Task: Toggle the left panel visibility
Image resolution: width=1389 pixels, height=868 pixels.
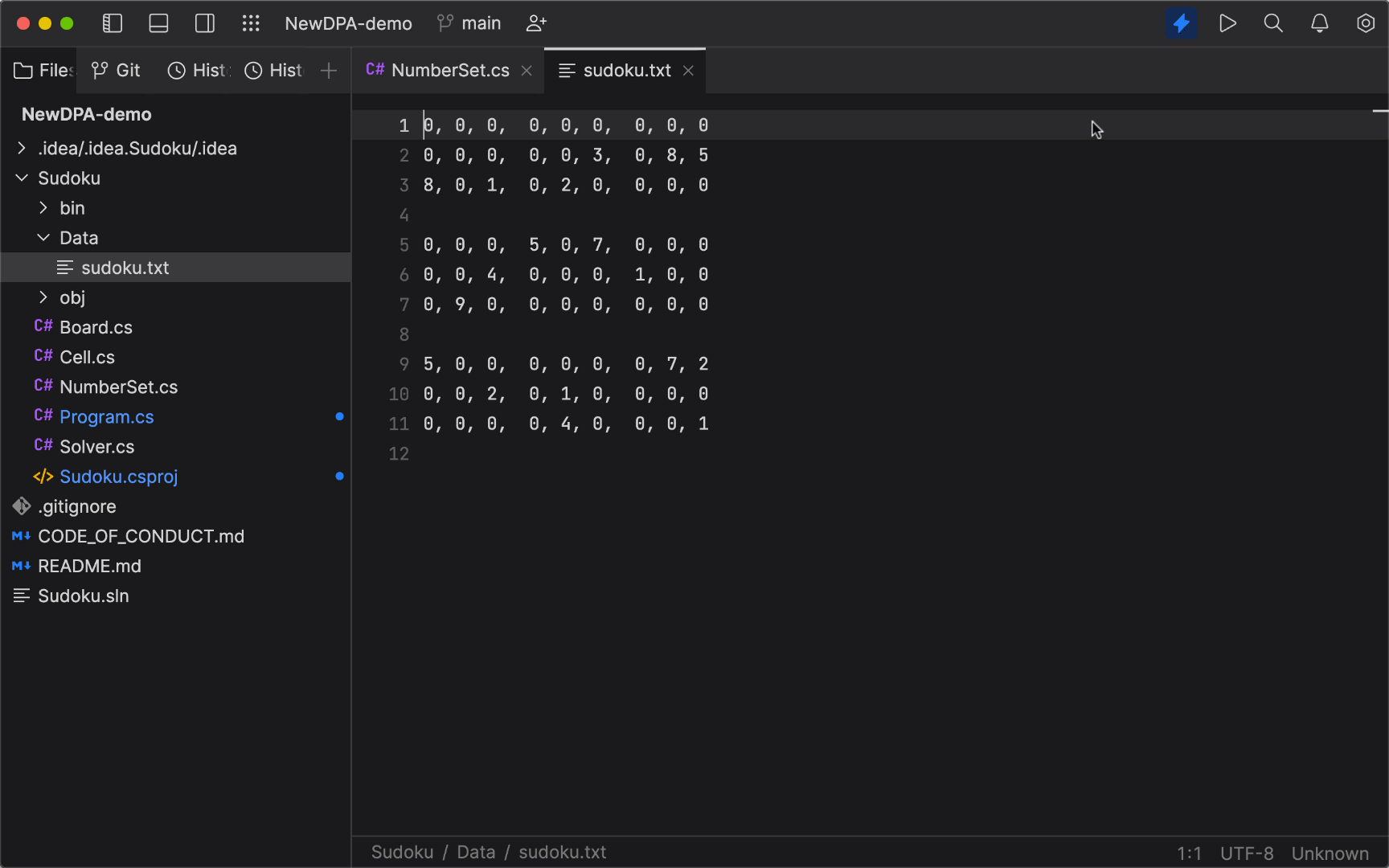Action: coord(112,23)
